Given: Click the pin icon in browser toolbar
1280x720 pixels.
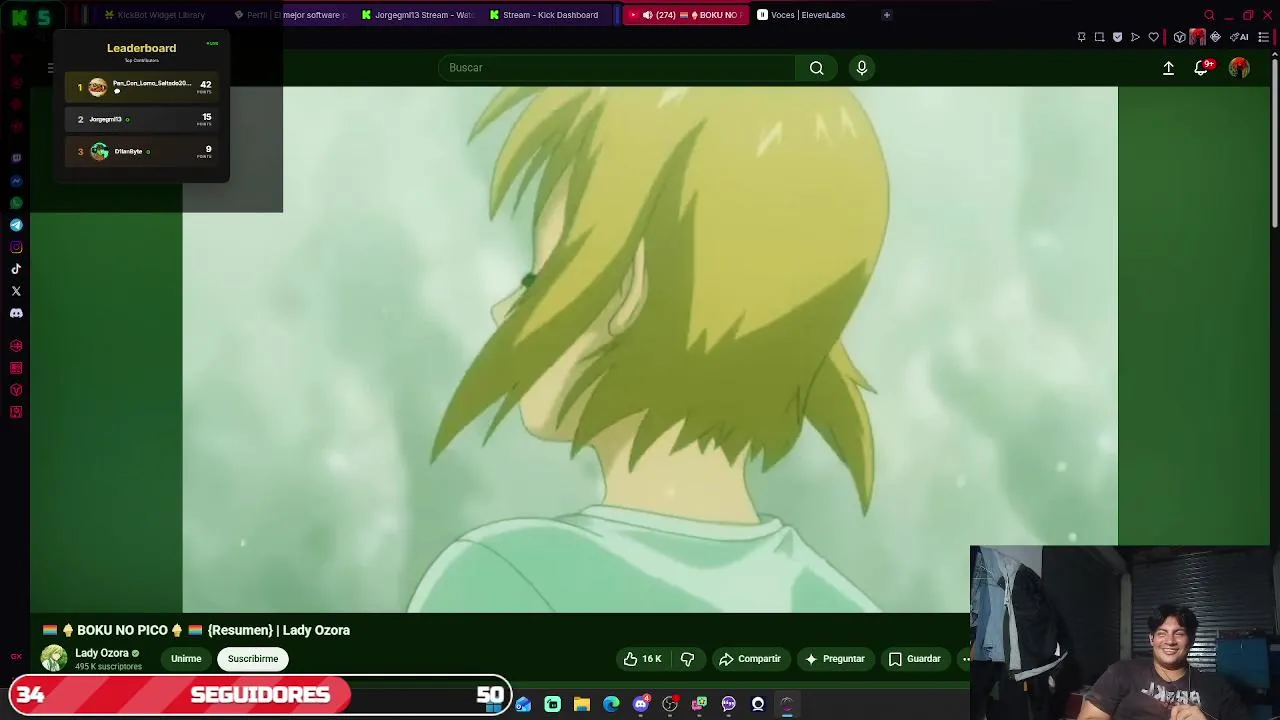Looking at the screenshot, I should [1081, 37].
